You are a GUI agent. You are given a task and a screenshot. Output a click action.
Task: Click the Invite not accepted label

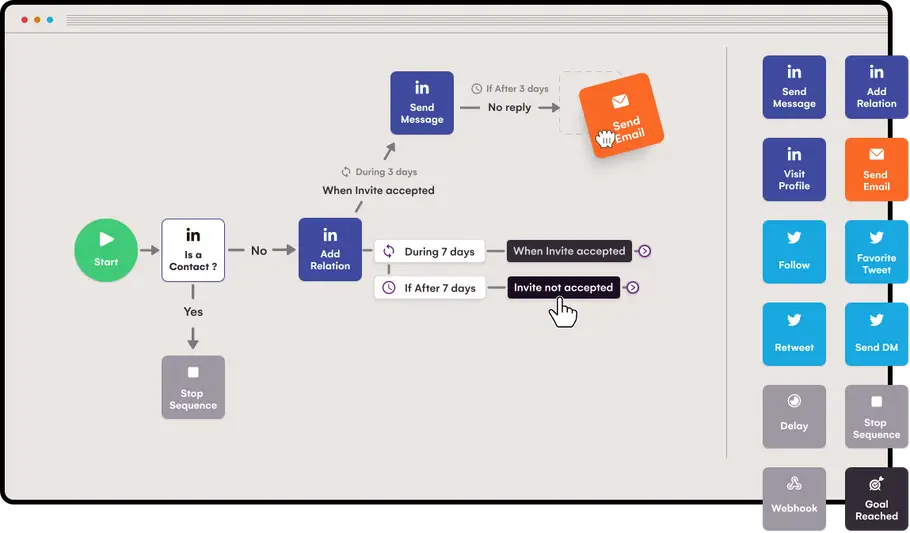coord(564,287)
